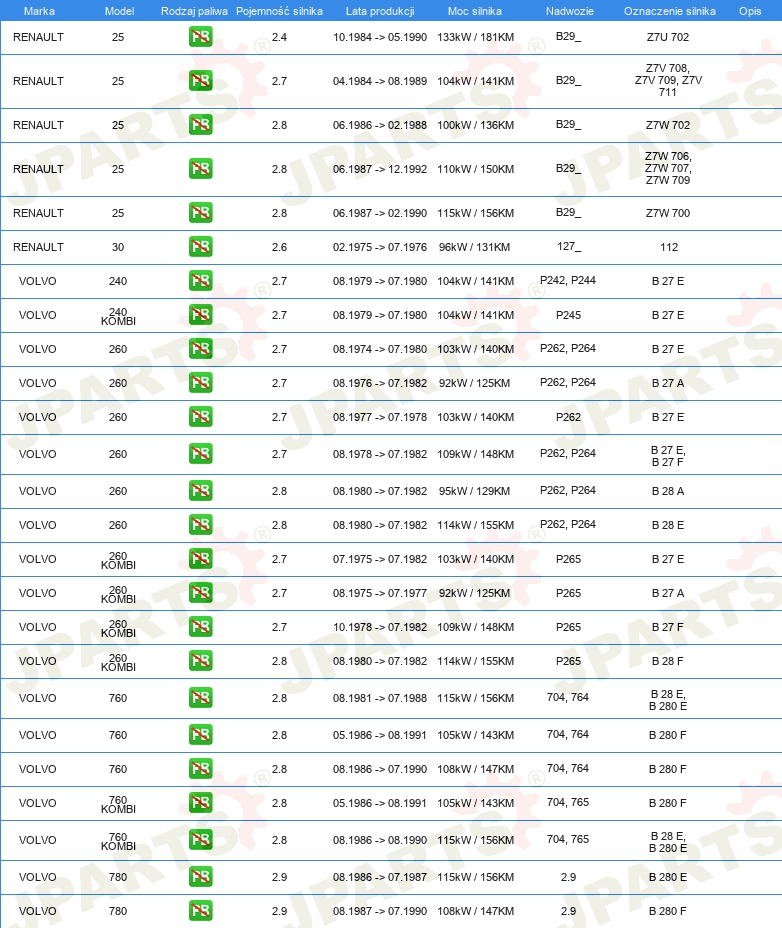Select power value 96kW / 131KM

tap(474, 247)
